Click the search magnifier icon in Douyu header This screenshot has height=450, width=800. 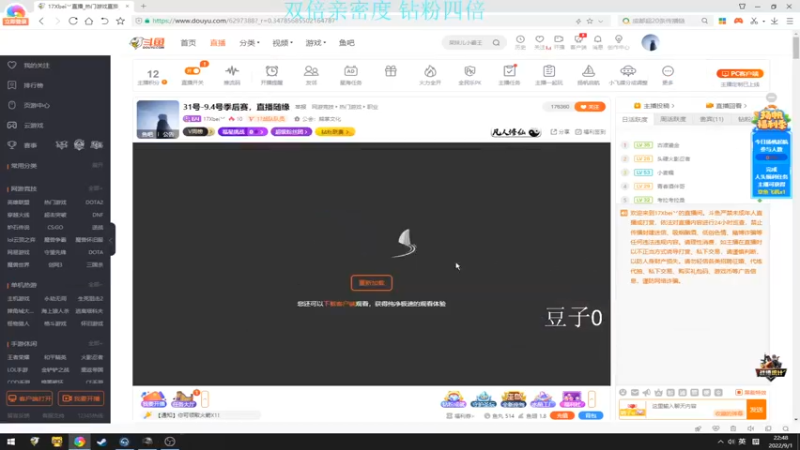(x=496, y=43)
